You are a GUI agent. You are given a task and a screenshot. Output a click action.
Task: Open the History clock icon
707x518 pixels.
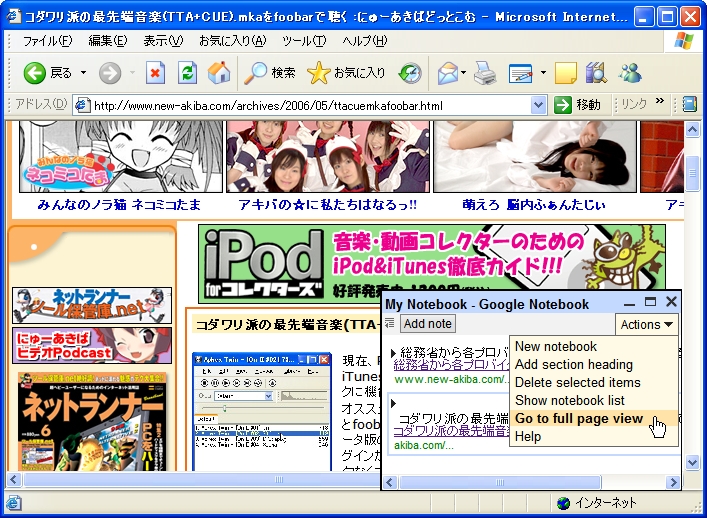click(410, 73)
